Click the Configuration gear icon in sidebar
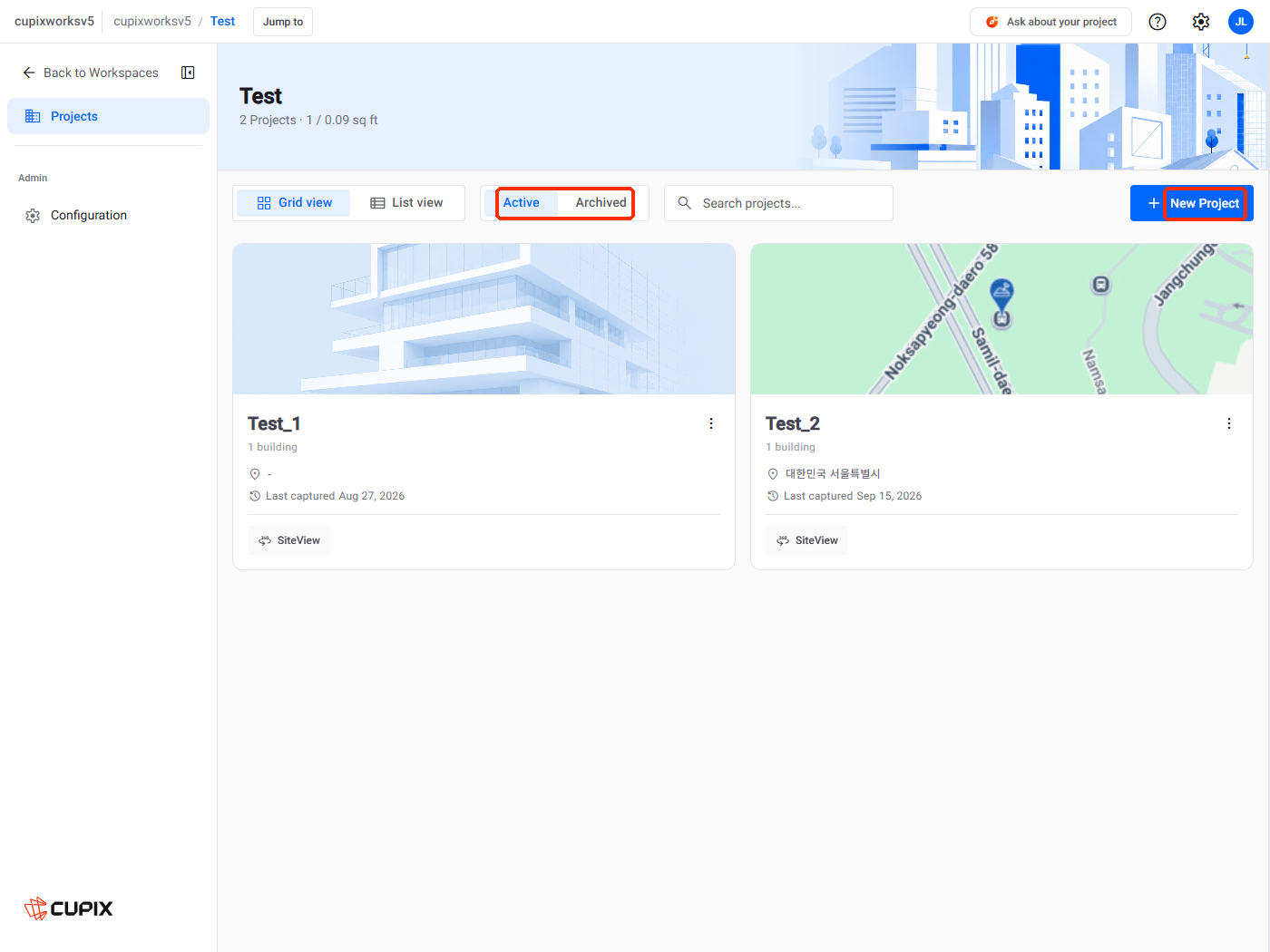Screen dimensions: 1270x952 (x=33, y=216)
